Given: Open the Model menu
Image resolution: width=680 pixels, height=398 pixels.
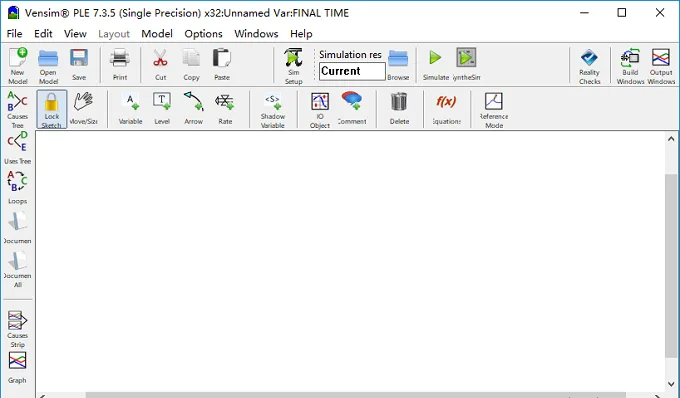Looking at the screenshot, I should pos(157,34).
